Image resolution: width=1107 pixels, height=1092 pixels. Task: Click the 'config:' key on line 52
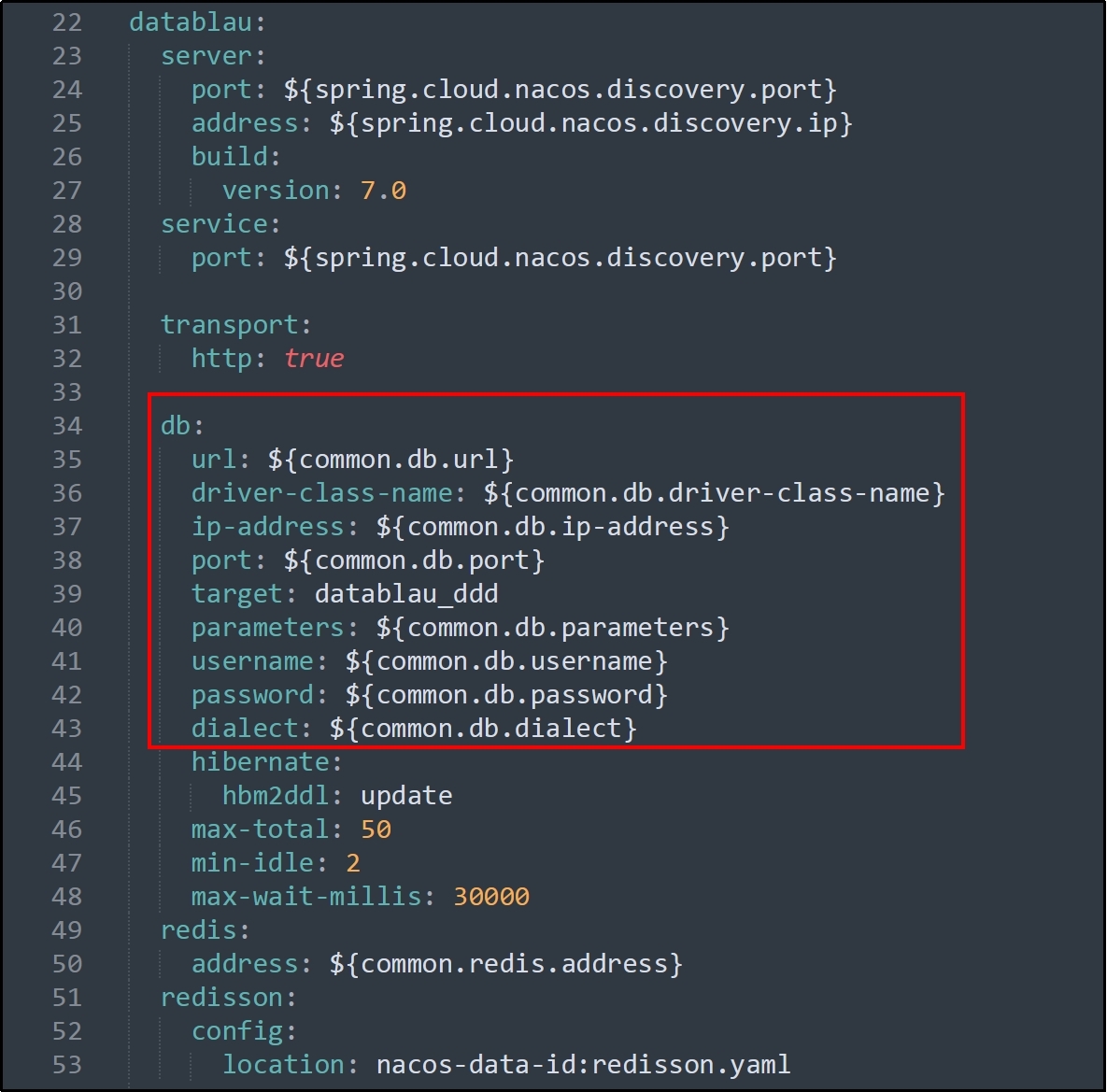tap(244, 1033)
